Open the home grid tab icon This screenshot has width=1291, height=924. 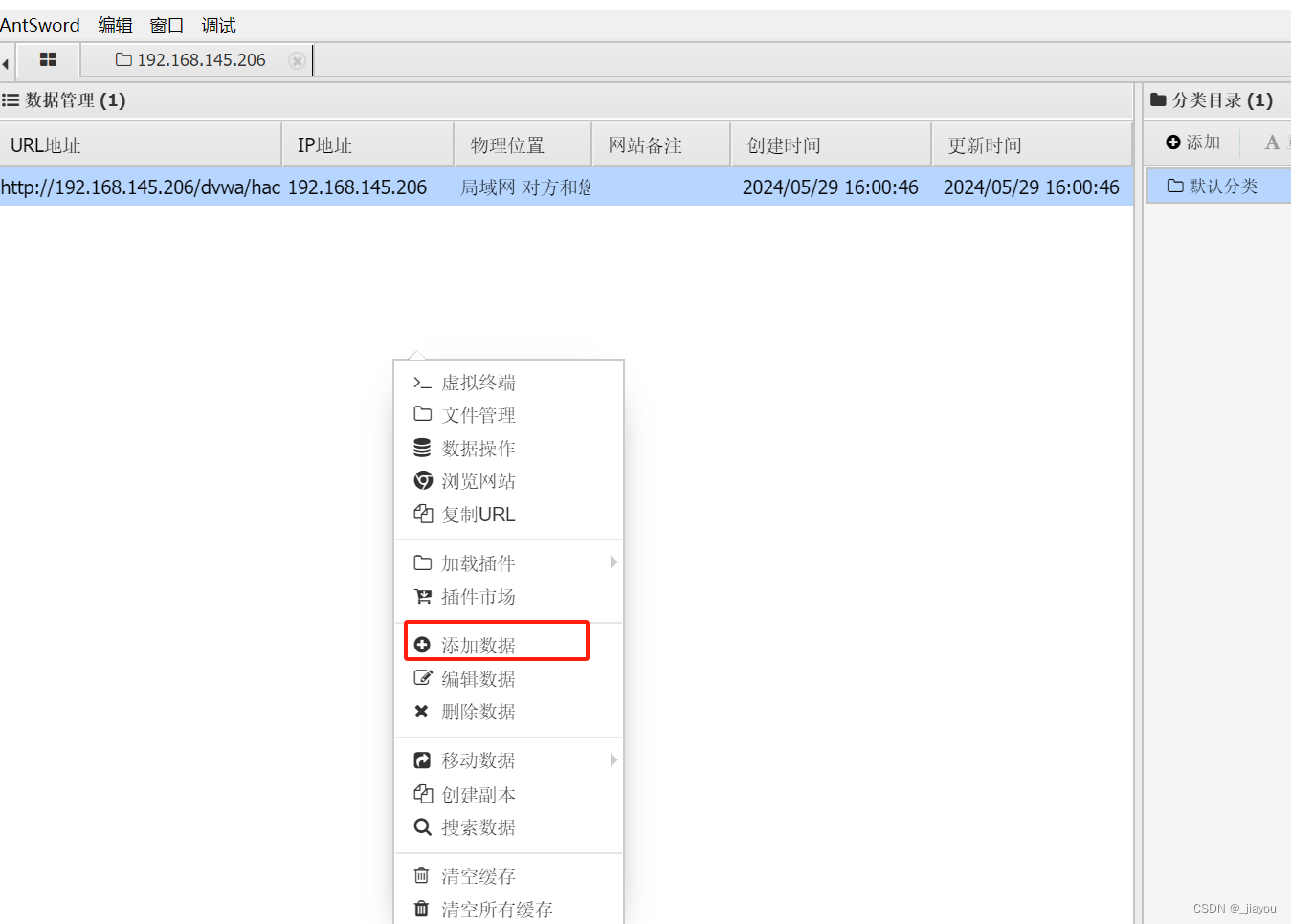(x=48, y=59)
